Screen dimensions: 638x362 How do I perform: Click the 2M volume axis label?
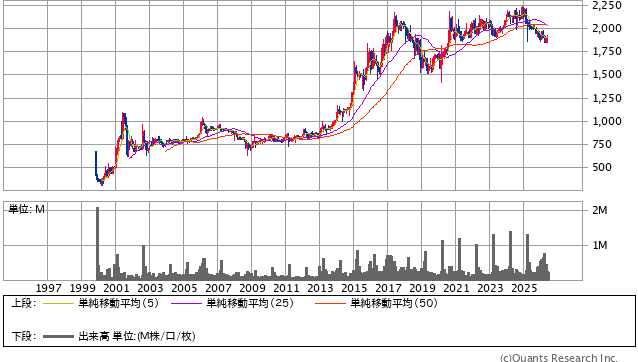pyautogui.click(x=600, y=210)
